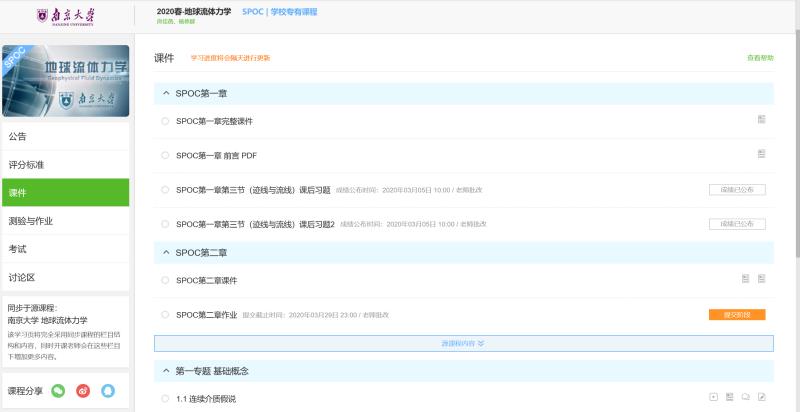Screen dimensions: 800x412
Task: Expand the 源课程内容 bar
Action: point(463,343)
